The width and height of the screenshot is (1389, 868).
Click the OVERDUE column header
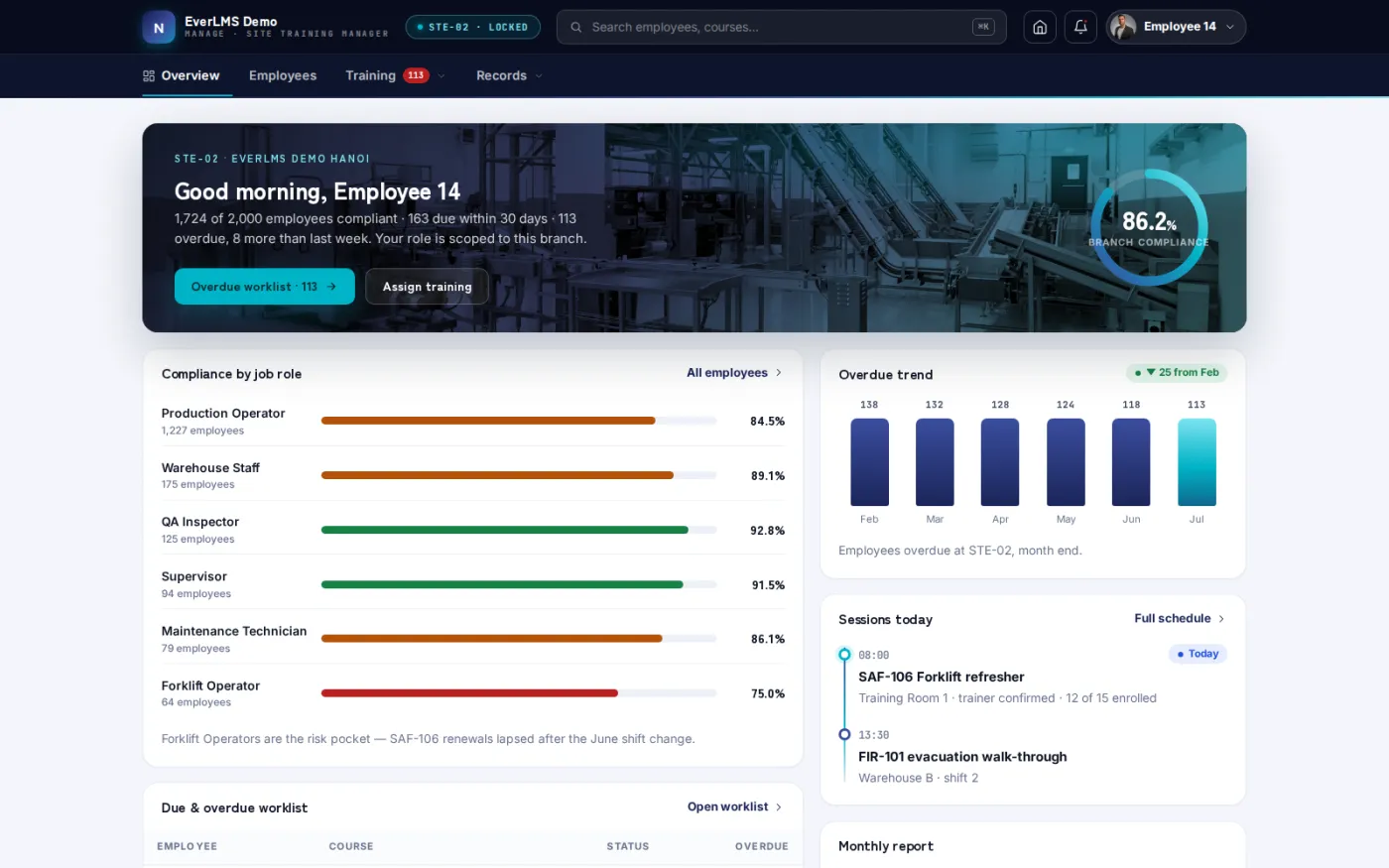click(x=762, y=846)
